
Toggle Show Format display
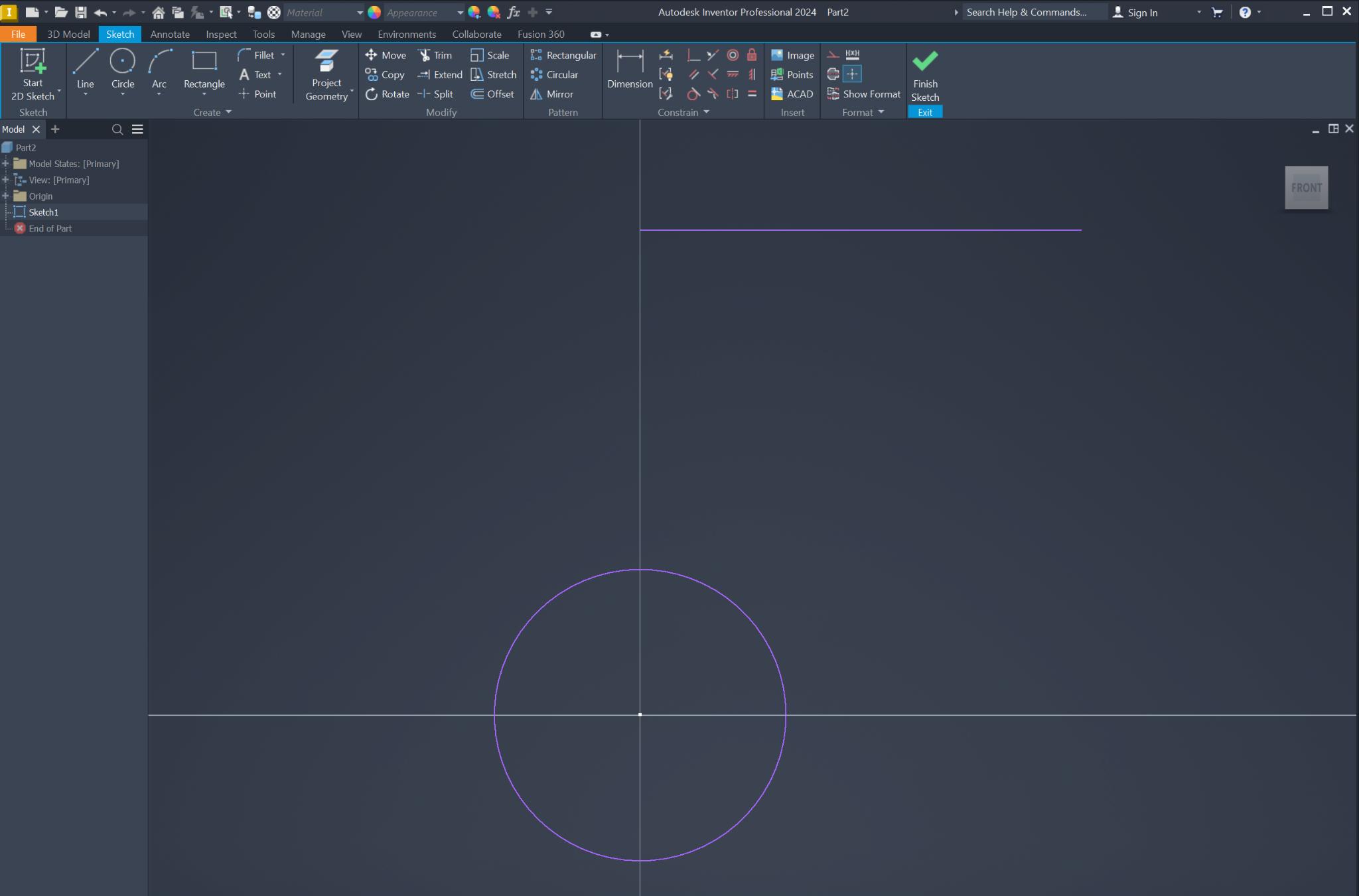(x=862, y=94)
